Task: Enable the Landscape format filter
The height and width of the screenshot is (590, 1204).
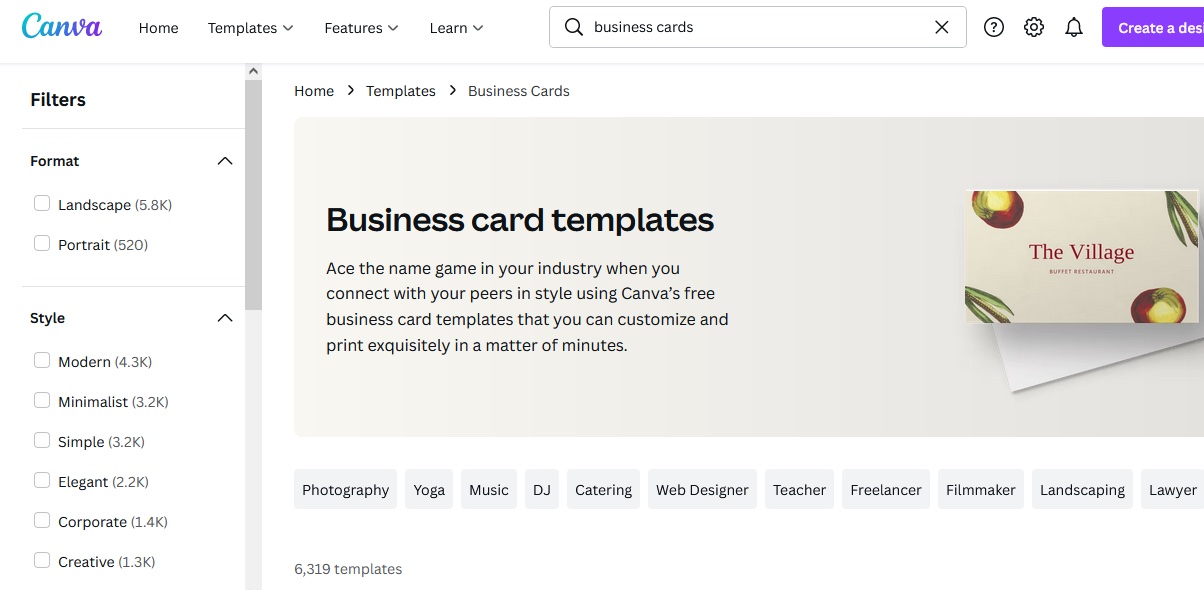Action: pos(42,202)
